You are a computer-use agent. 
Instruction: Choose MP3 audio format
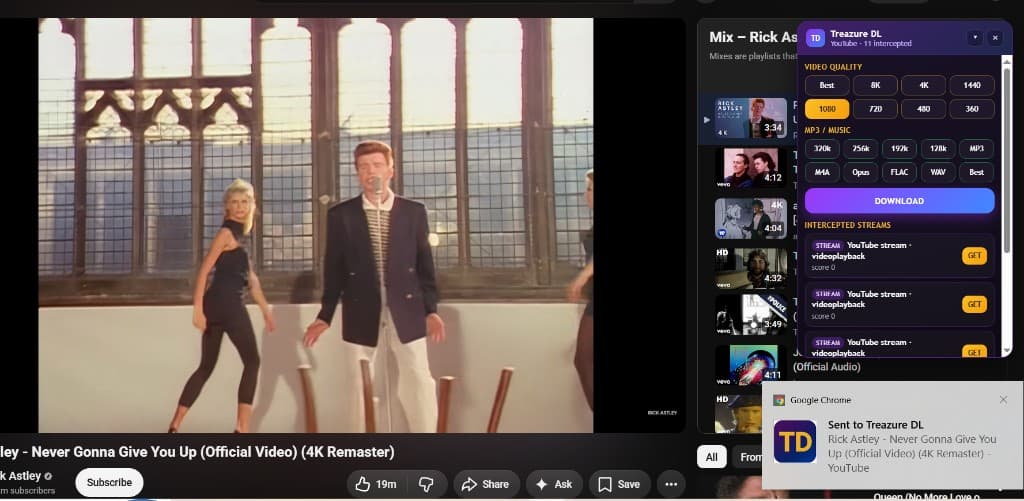976,149
